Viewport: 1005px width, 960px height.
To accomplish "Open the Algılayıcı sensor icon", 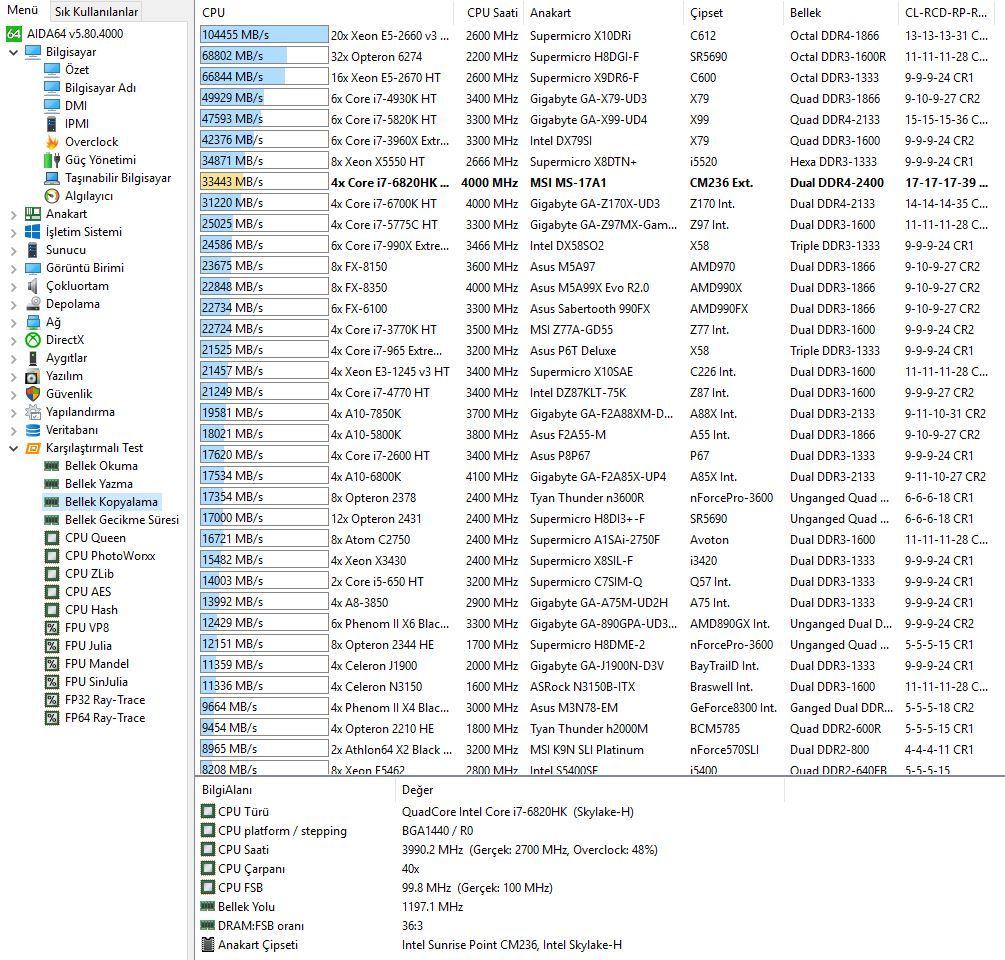I will [52, 195].
